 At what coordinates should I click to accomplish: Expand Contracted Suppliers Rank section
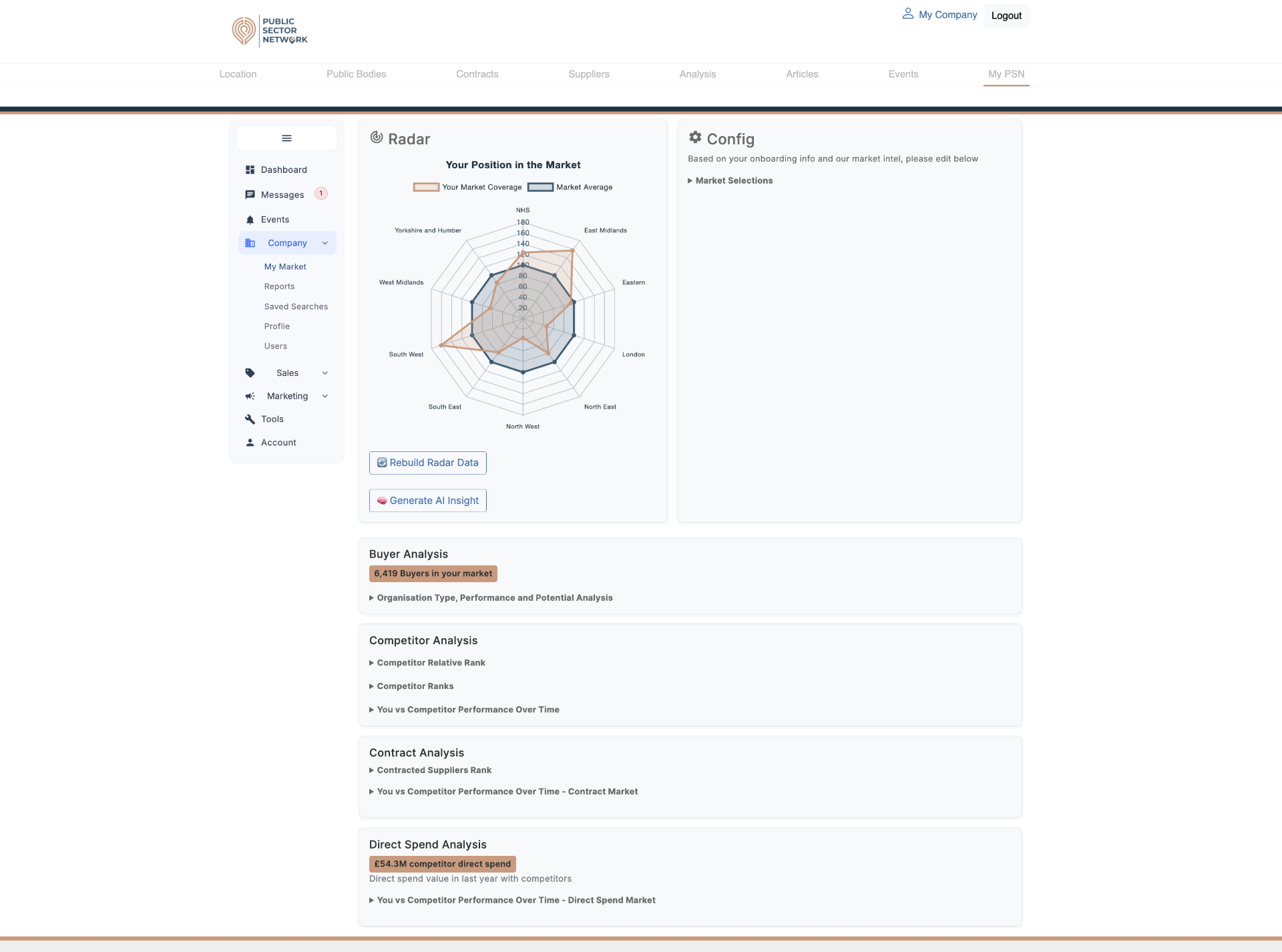[x=430, y=770]
